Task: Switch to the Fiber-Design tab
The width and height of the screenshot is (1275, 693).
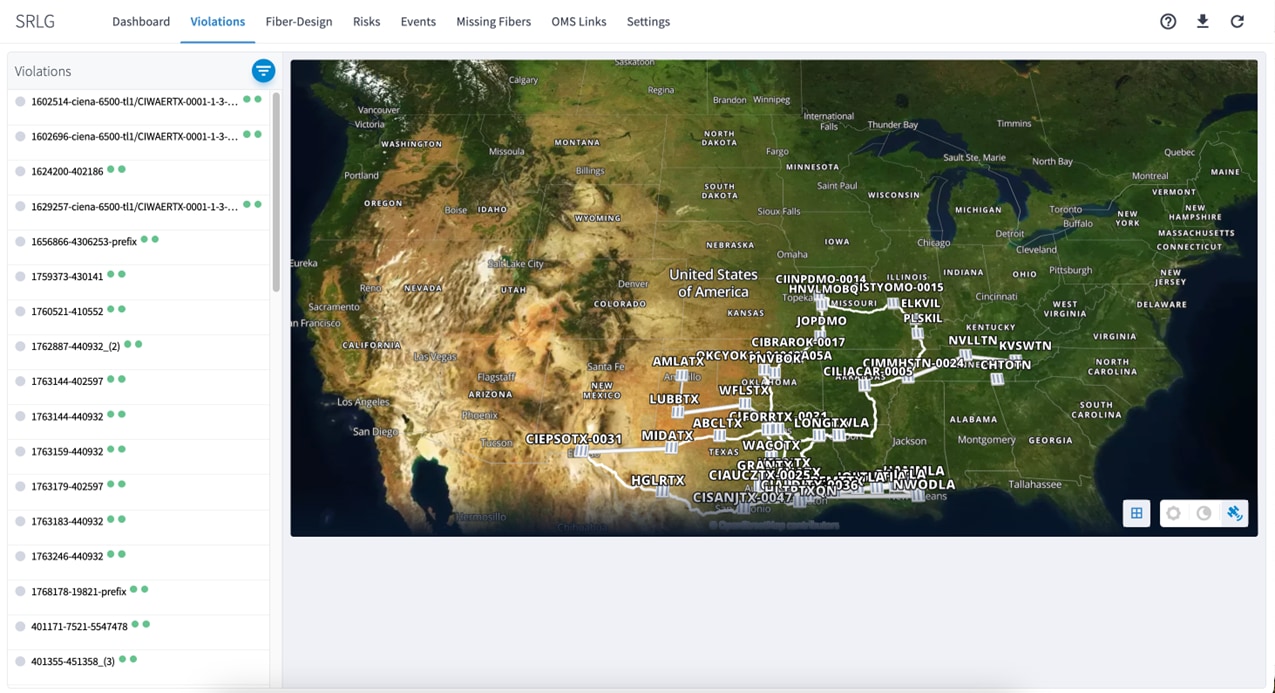Action: point(299,21)
